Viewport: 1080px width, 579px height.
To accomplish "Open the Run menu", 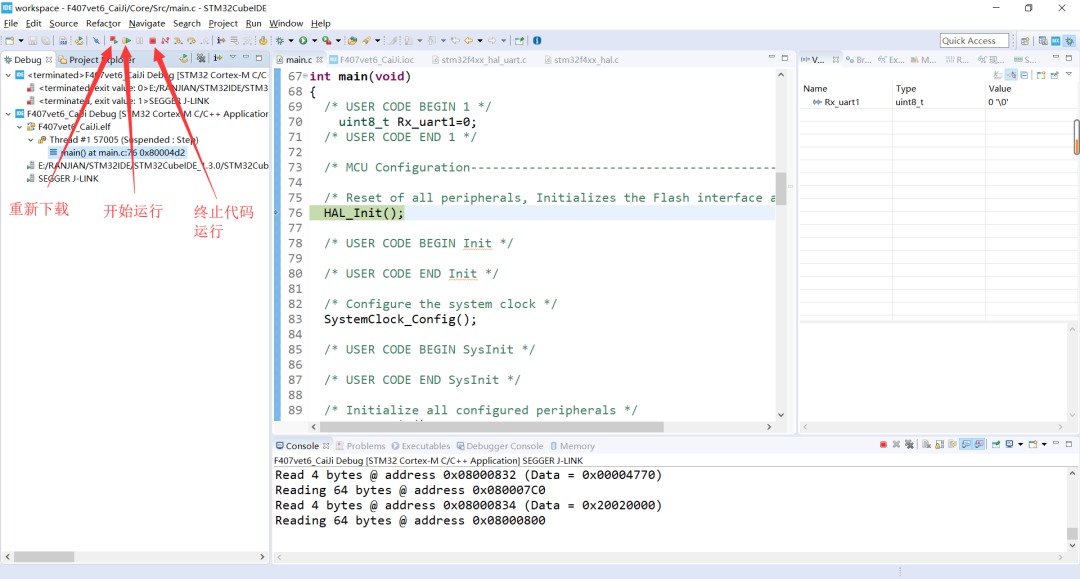I will (253, 23).
